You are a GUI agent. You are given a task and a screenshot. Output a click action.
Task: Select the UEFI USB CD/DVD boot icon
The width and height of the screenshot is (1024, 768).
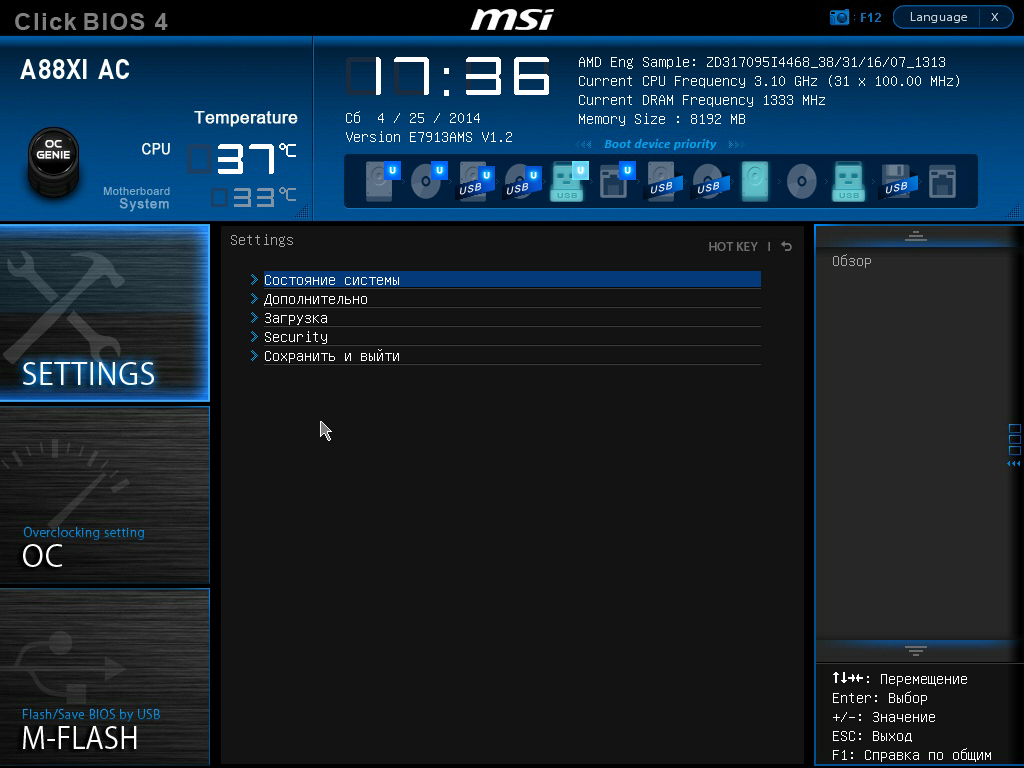pos(522,182)
